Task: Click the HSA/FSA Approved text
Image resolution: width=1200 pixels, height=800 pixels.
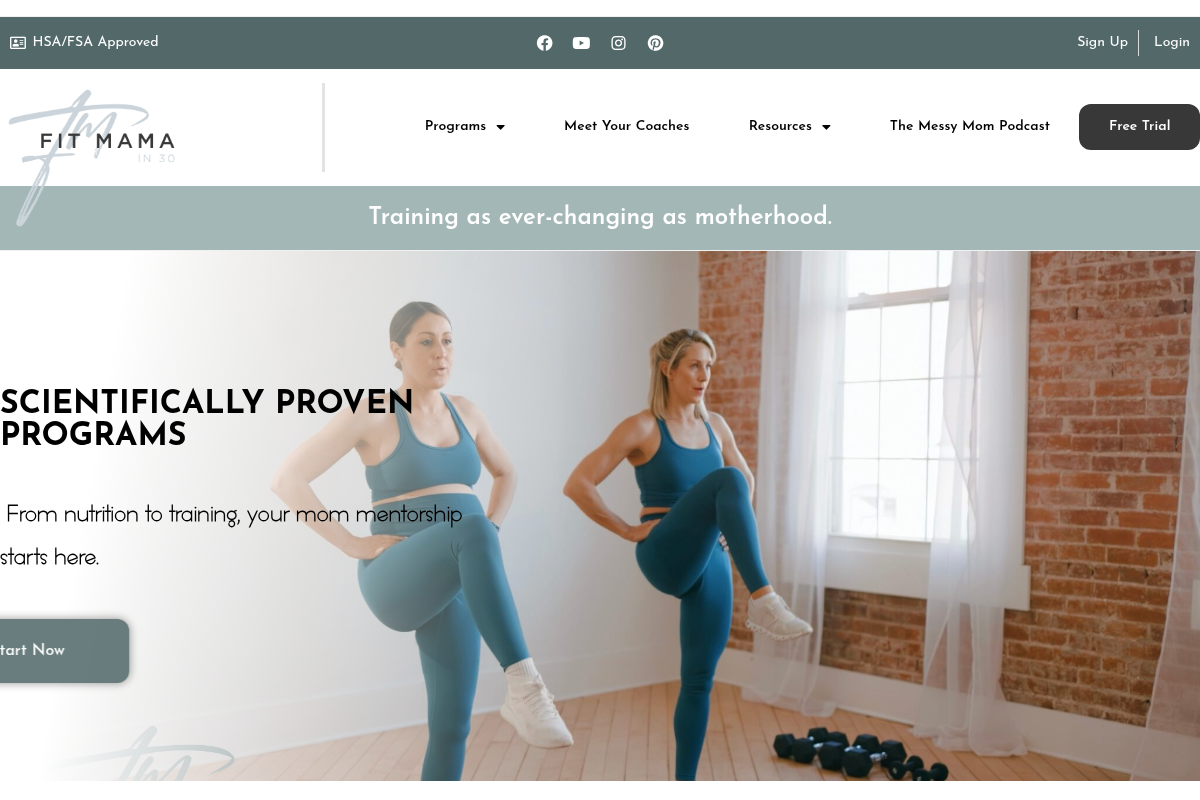Action: pos(96,42)
